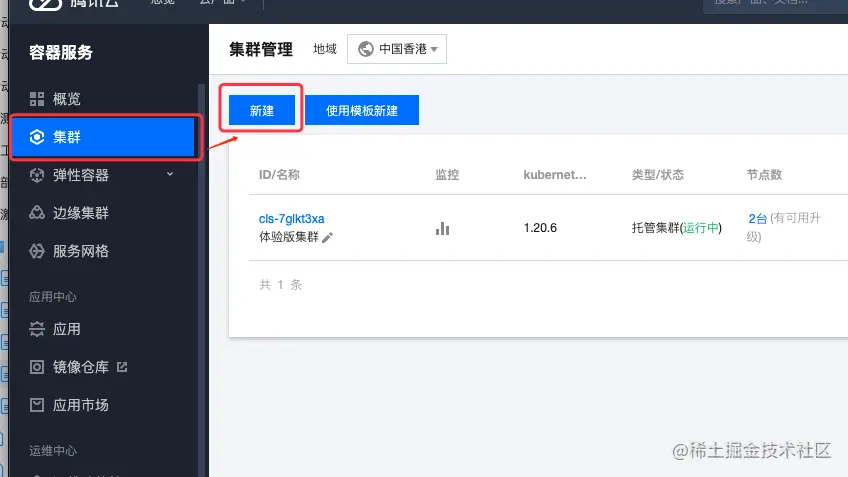Click the 容器服务 sidebar title
The image size is (848, 477).
61,52
